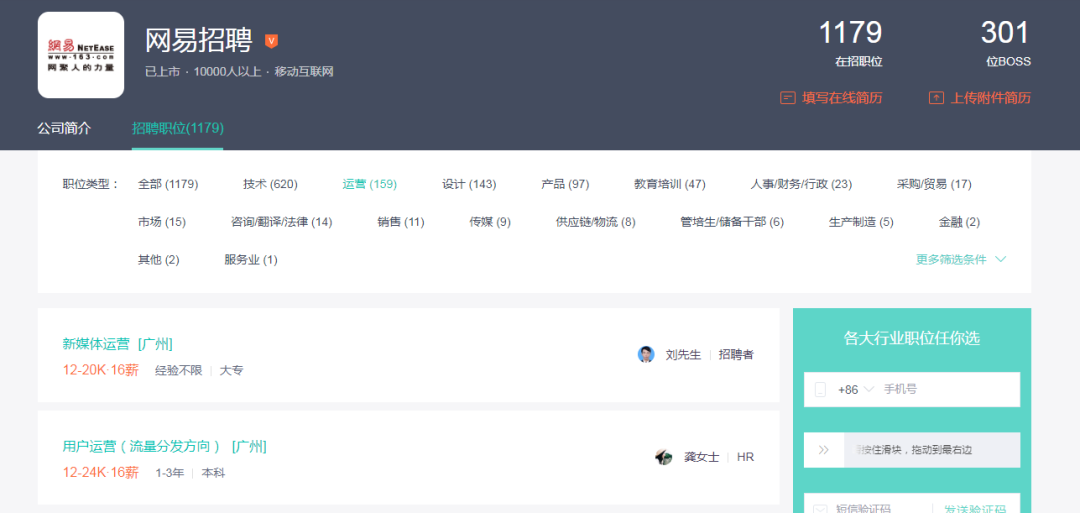Click the 12-20K·16薪 salary text
This screenshot has width=1080, height=513.
pos(101,370)
